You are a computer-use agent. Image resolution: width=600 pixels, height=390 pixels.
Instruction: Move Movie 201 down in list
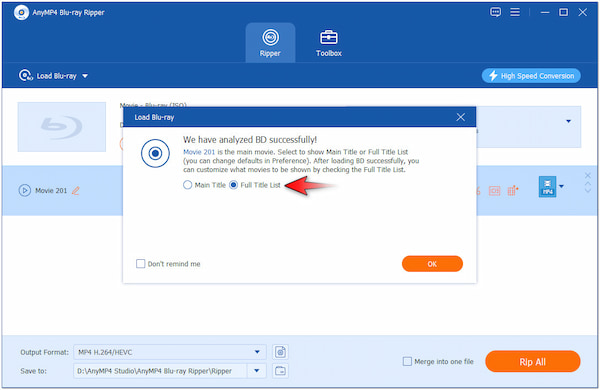[x=588, y=190]
